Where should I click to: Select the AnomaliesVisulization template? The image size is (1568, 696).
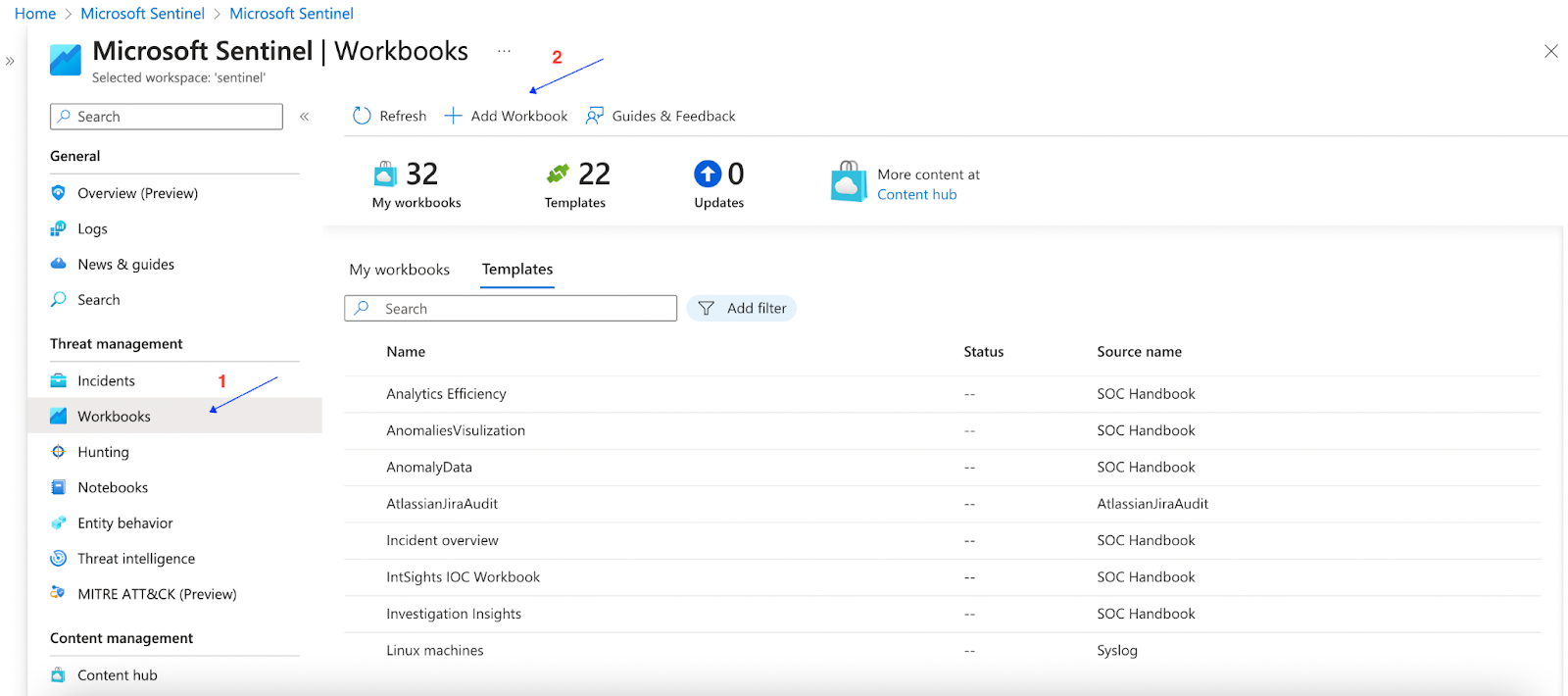455,430
